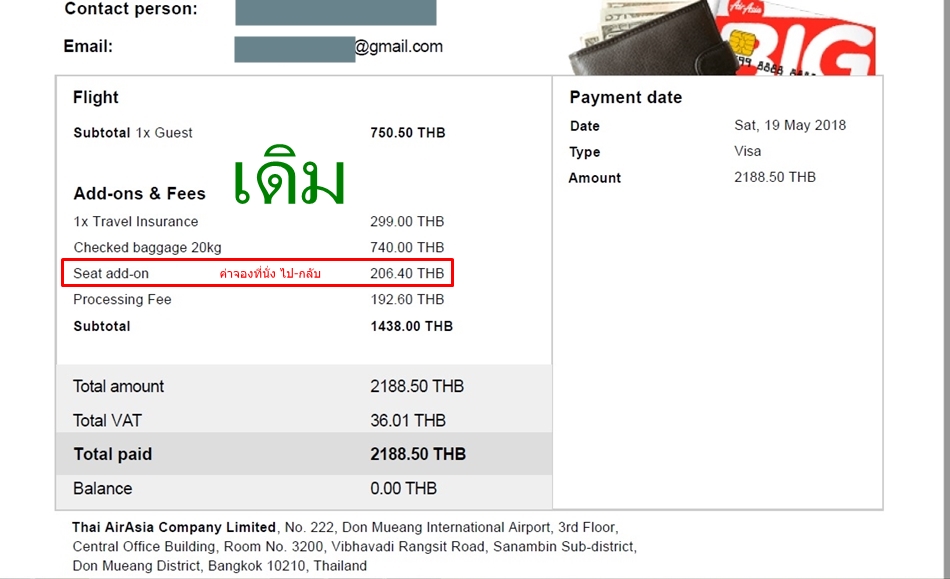The image size is (950, 579).
Task: Select the 206.40 THB seat add-on amount
Action: (x=407, y=273)
